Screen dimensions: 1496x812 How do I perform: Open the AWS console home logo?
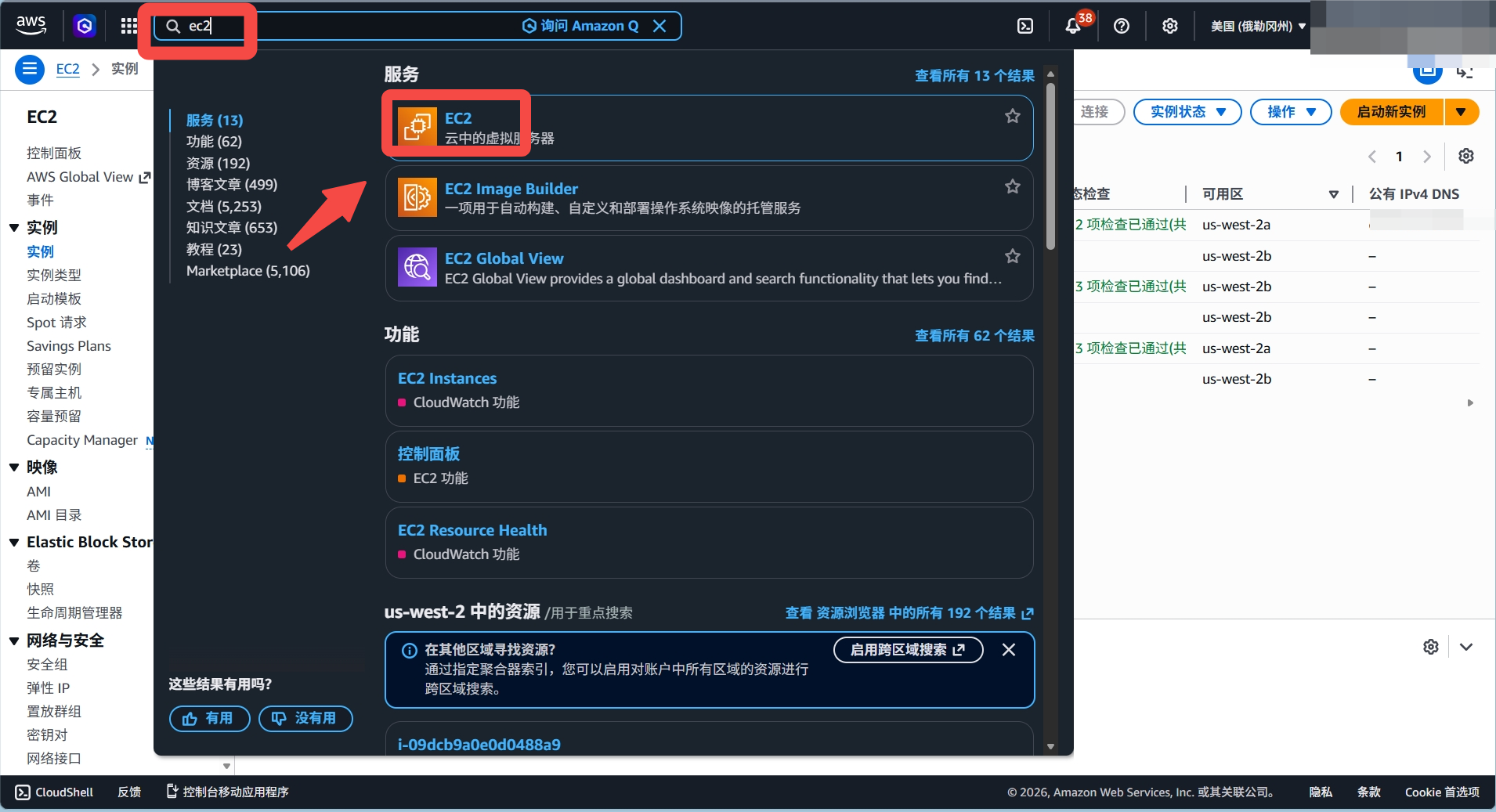(x=31, y=25)
